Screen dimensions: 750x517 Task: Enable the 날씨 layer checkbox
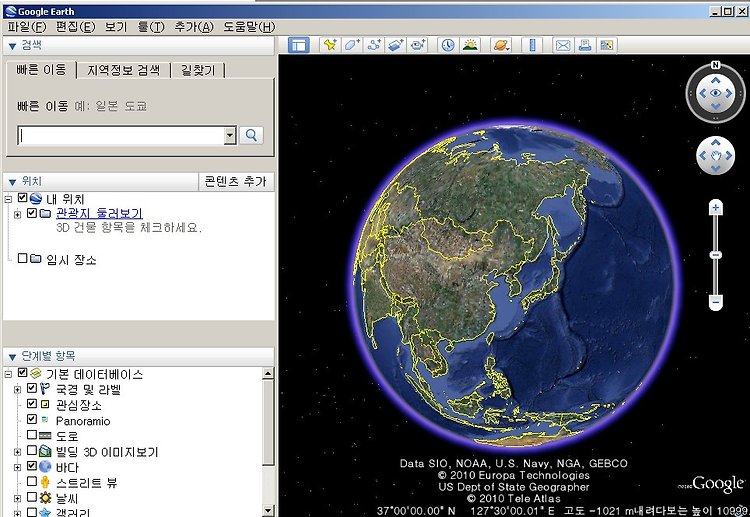tap(32, 497)
